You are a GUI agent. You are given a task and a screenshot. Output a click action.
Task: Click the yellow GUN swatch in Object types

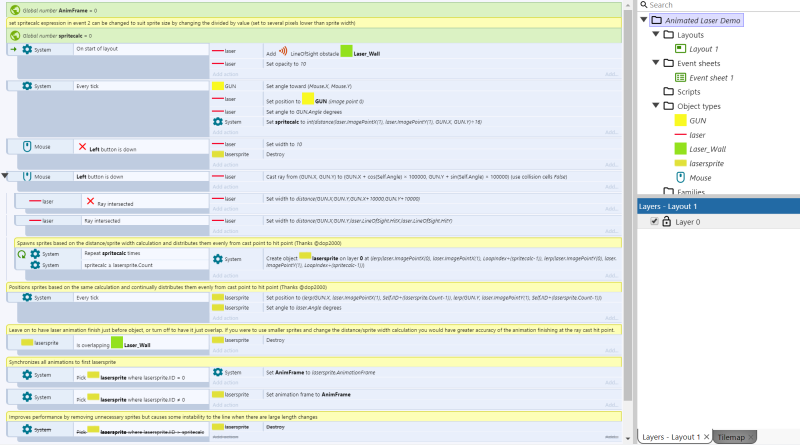[x=680, y=120]
